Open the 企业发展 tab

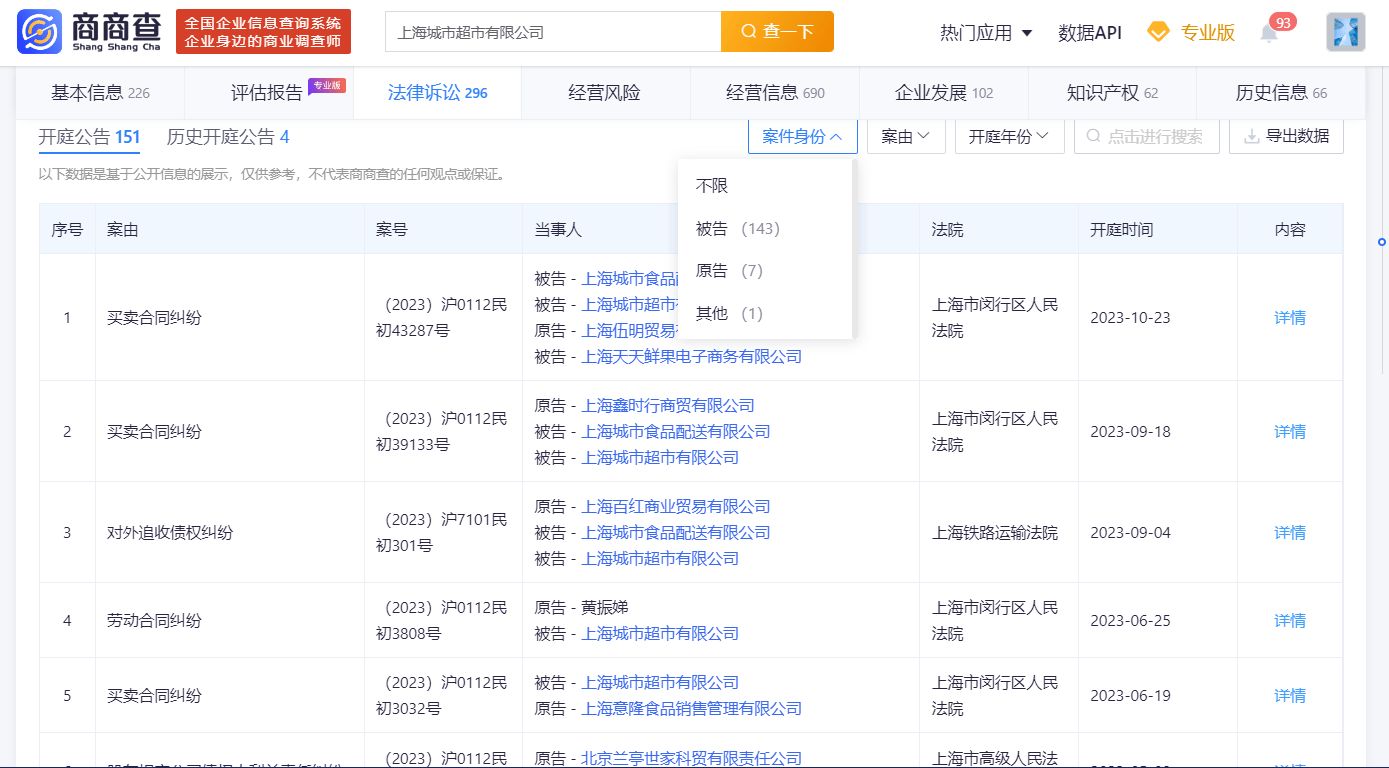pos(944,93)
